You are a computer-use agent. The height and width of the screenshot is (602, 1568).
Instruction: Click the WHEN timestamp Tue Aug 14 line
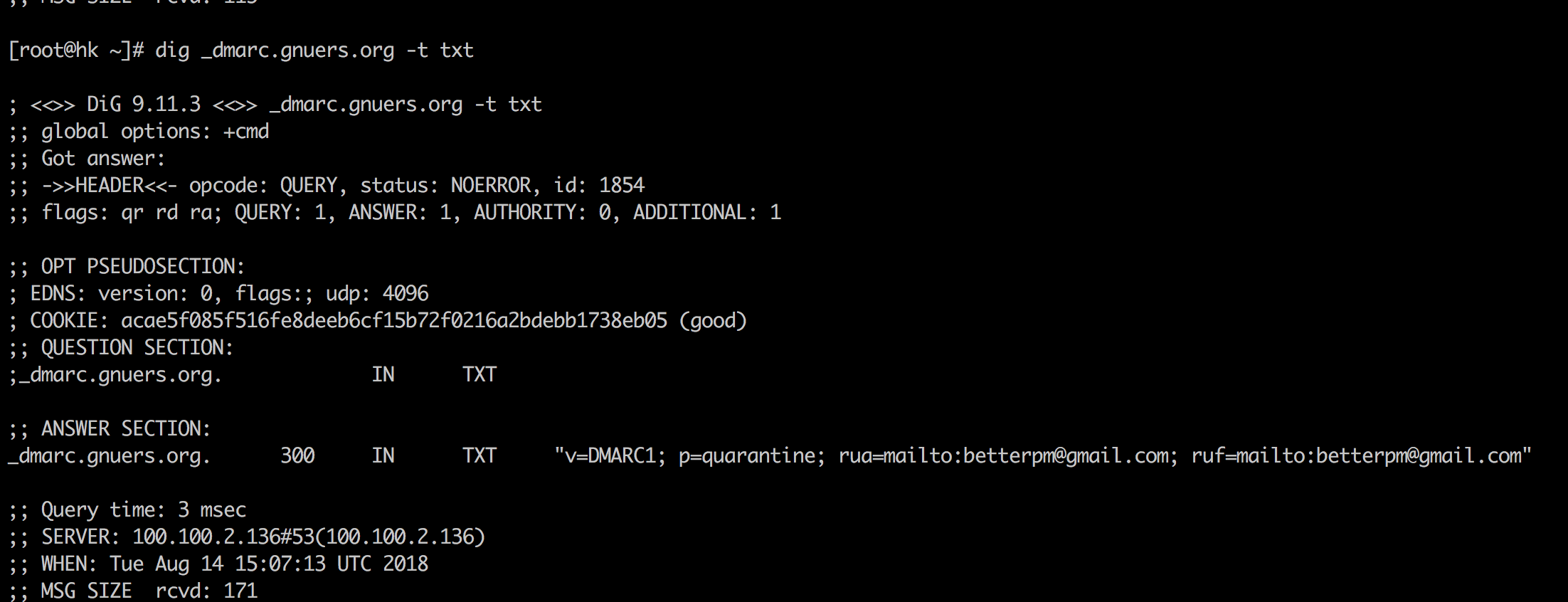pos(268,564)
